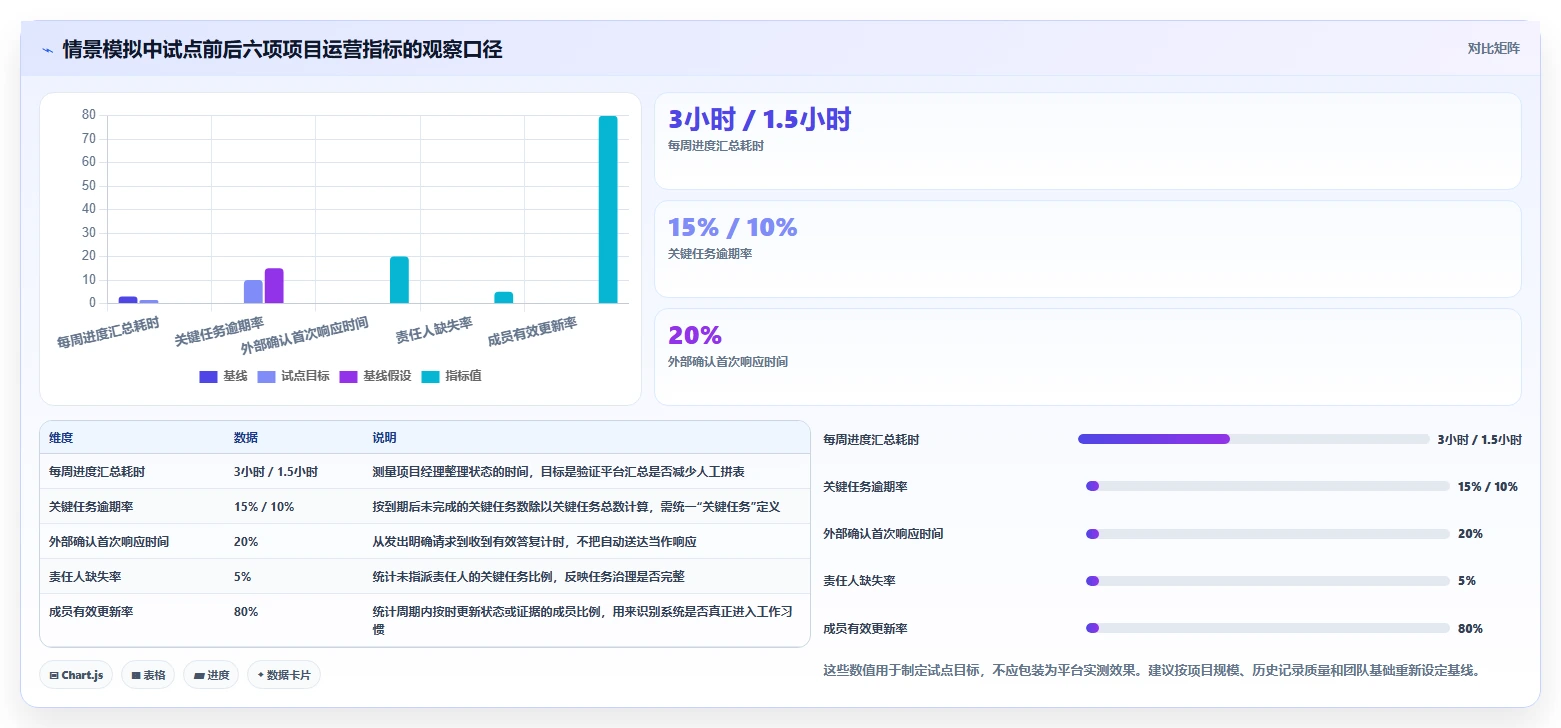
Task: Click the 成员有效更新率 table row label
Action: (90, 612)
